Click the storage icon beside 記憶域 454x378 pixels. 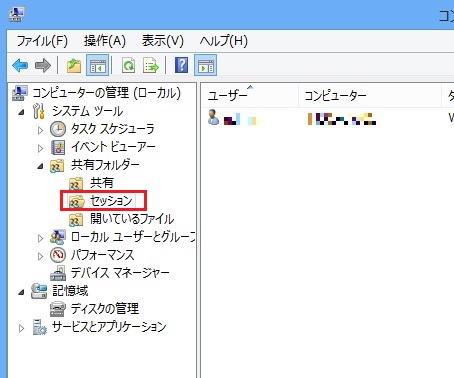(39, 291)
